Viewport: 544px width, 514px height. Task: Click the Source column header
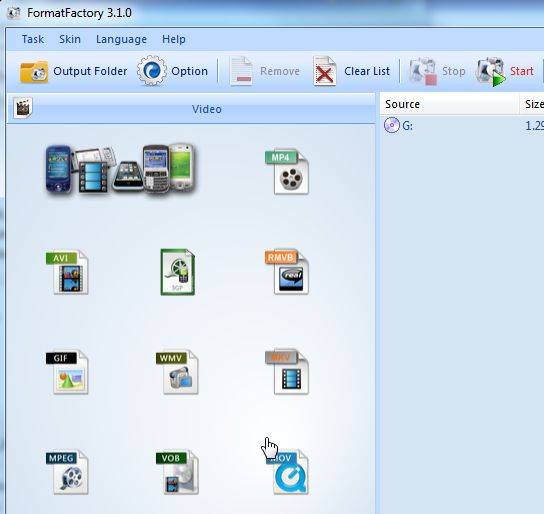tap(450, 104)
